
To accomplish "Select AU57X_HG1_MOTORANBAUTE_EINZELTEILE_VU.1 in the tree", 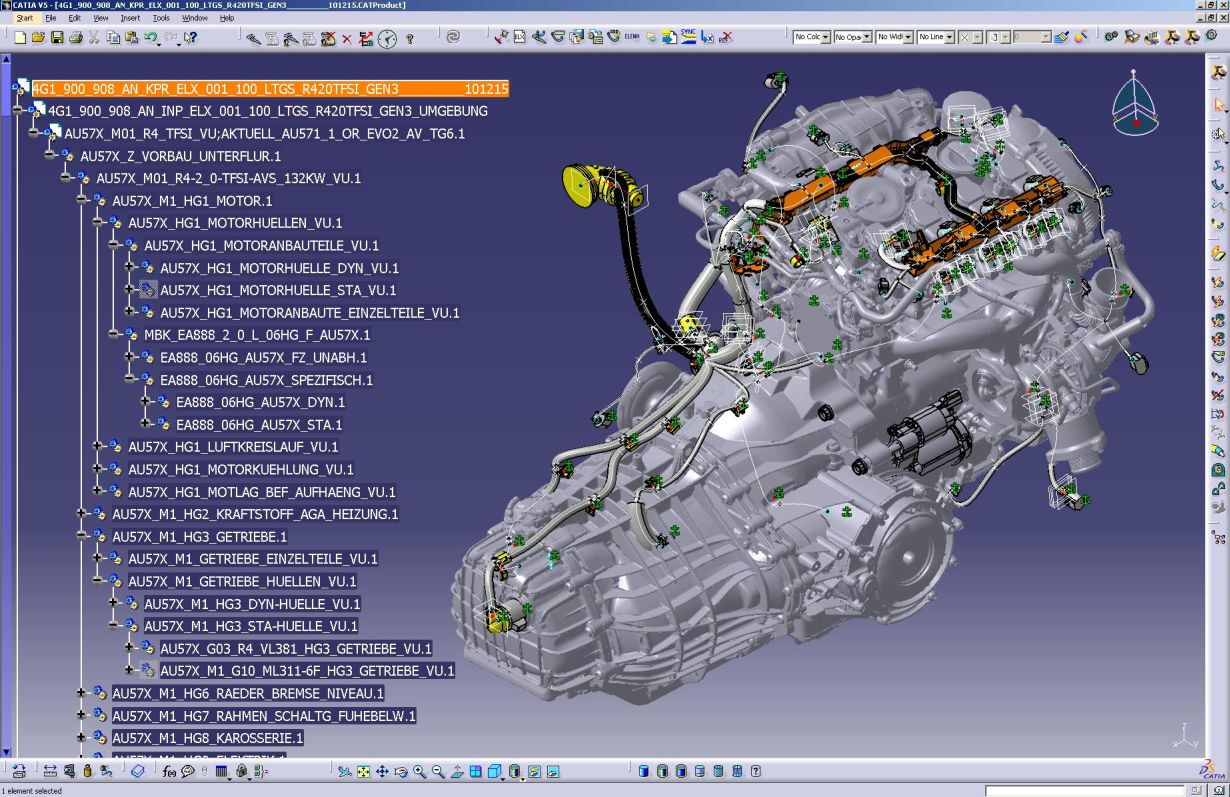I will tap(310, 313).
